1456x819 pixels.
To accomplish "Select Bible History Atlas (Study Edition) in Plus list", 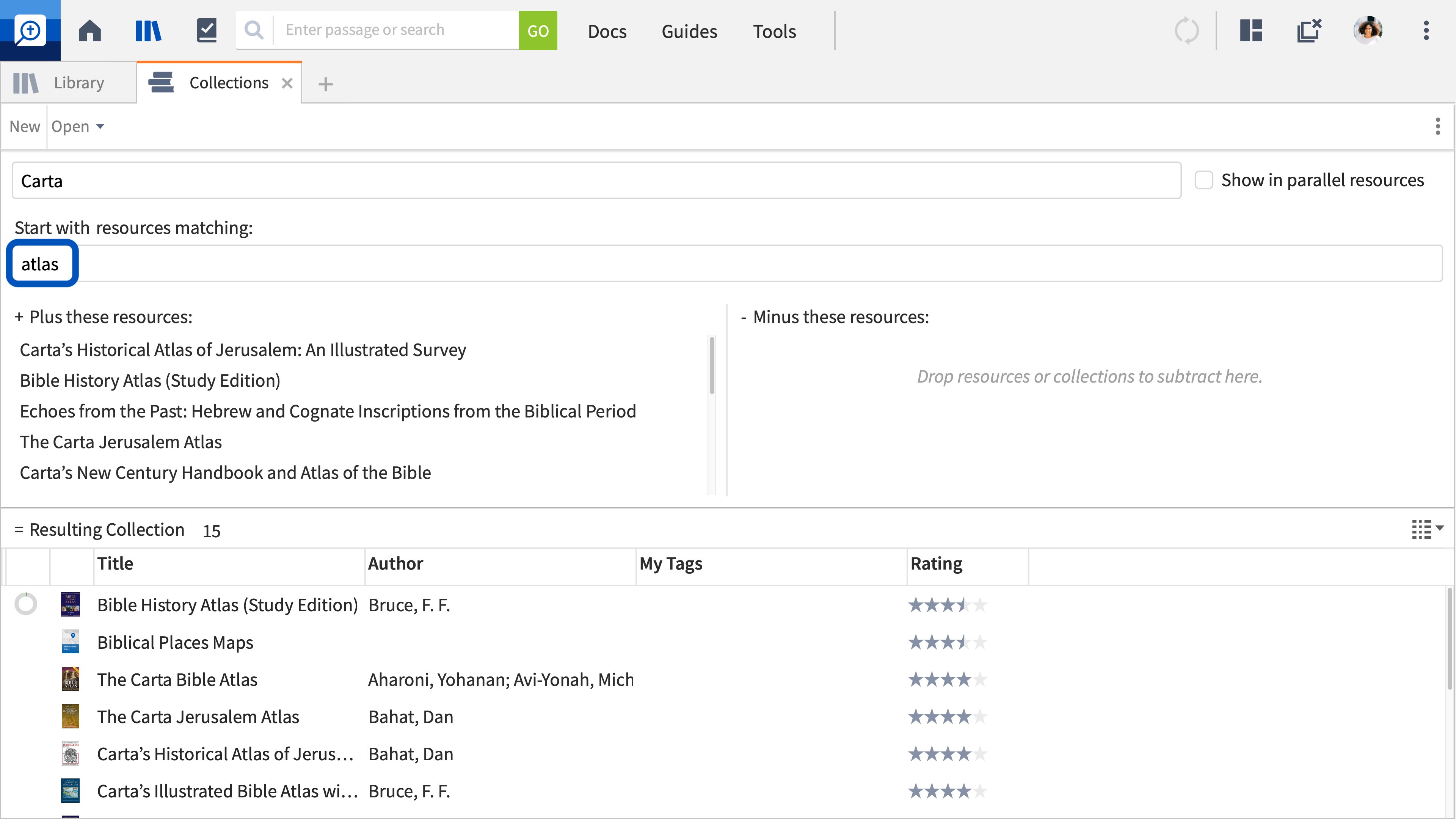I will [151, 380].
